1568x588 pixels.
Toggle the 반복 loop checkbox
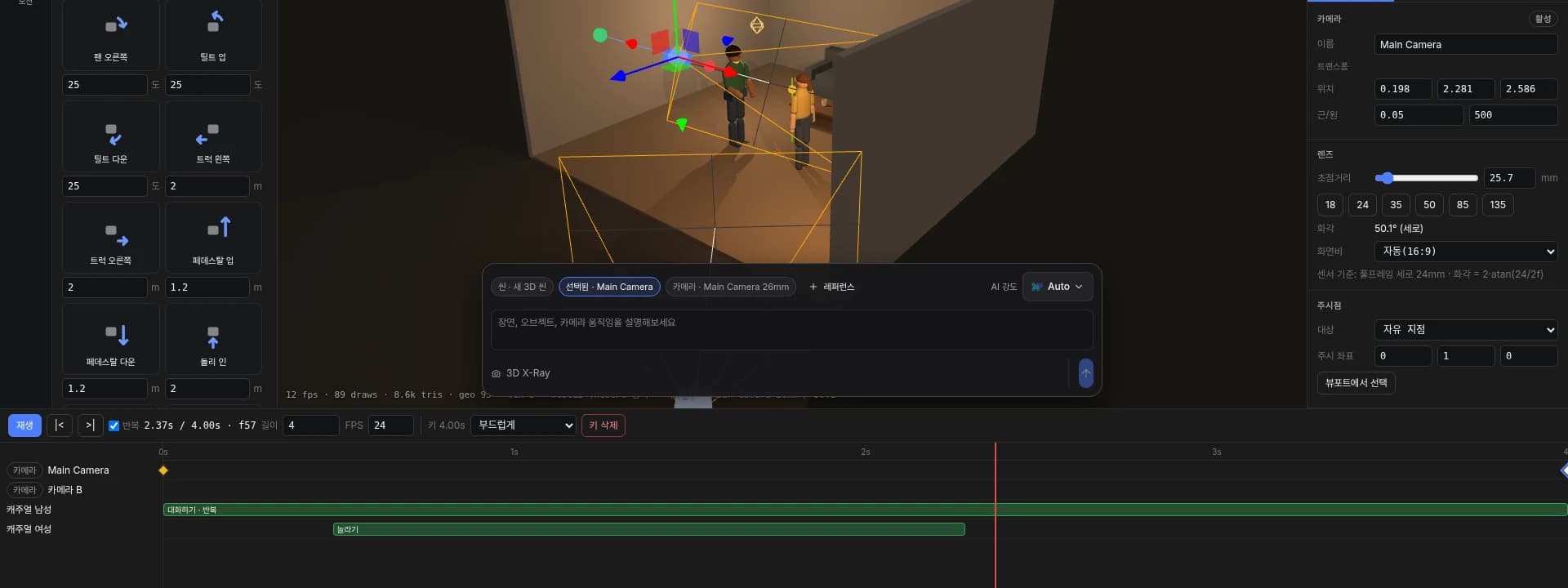tap(114, 425)
